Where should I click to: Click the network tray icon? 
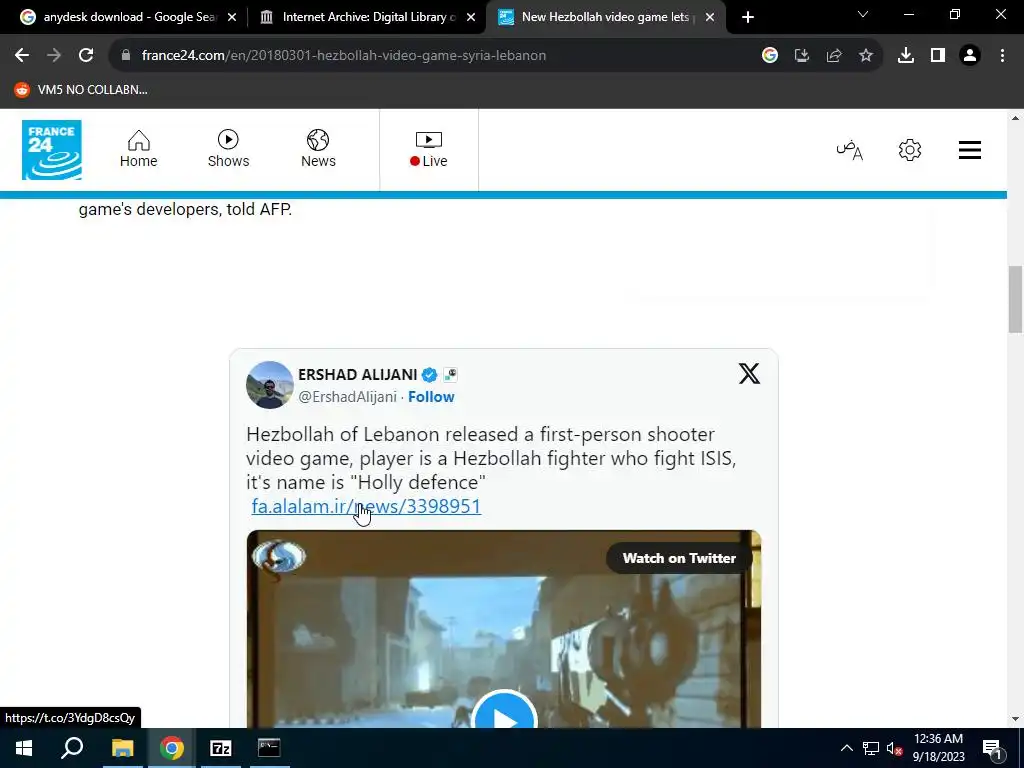click(871, 748)
